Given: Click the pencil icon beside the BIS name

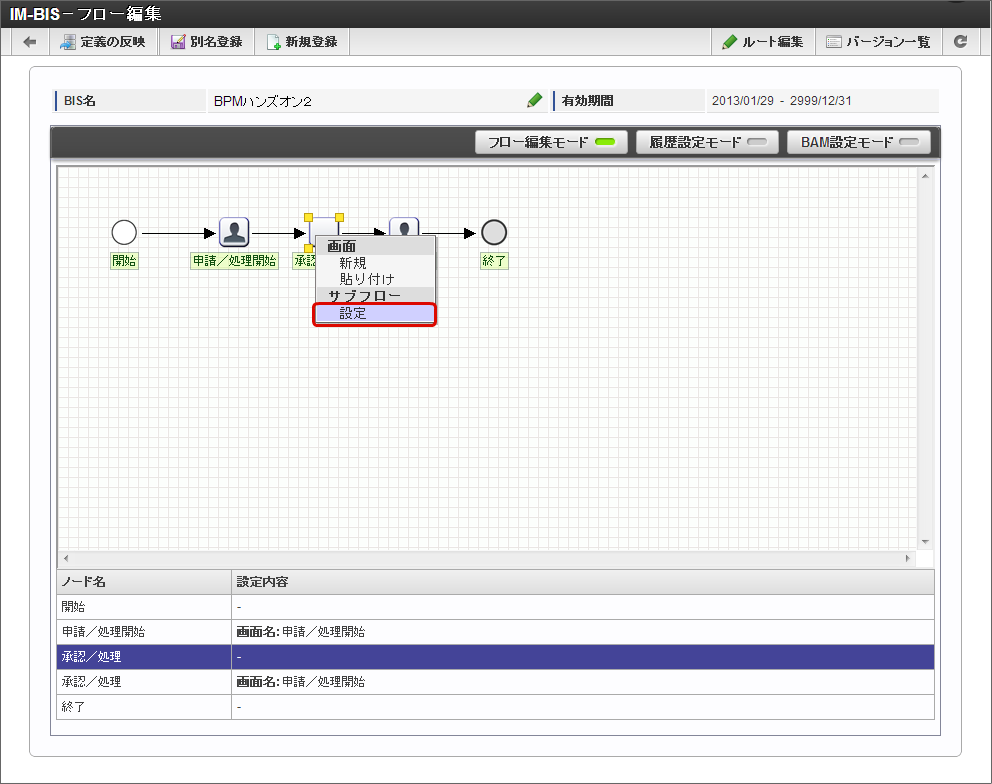Looking at the screenshot, I should tap(535, 101).
